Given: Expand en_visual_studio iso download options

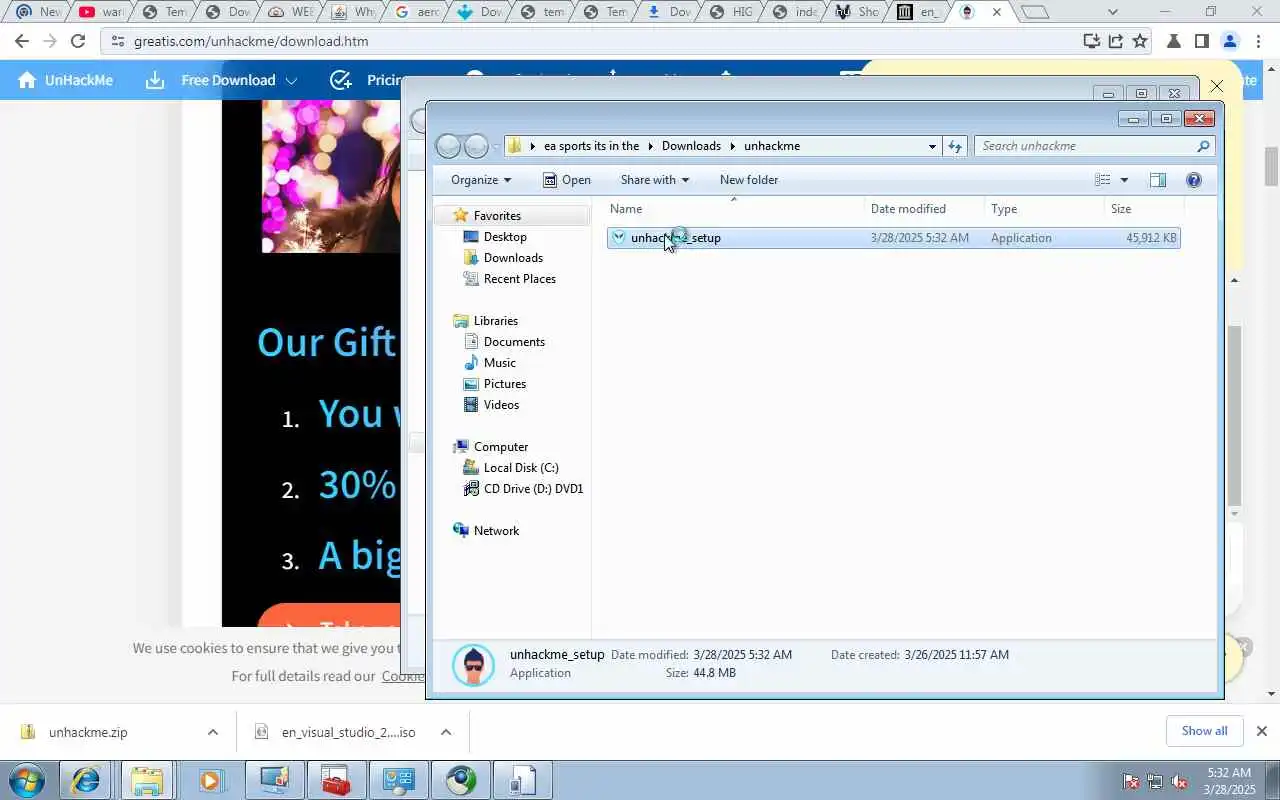Looking at the screenshot, I should [x=446, y=732].
